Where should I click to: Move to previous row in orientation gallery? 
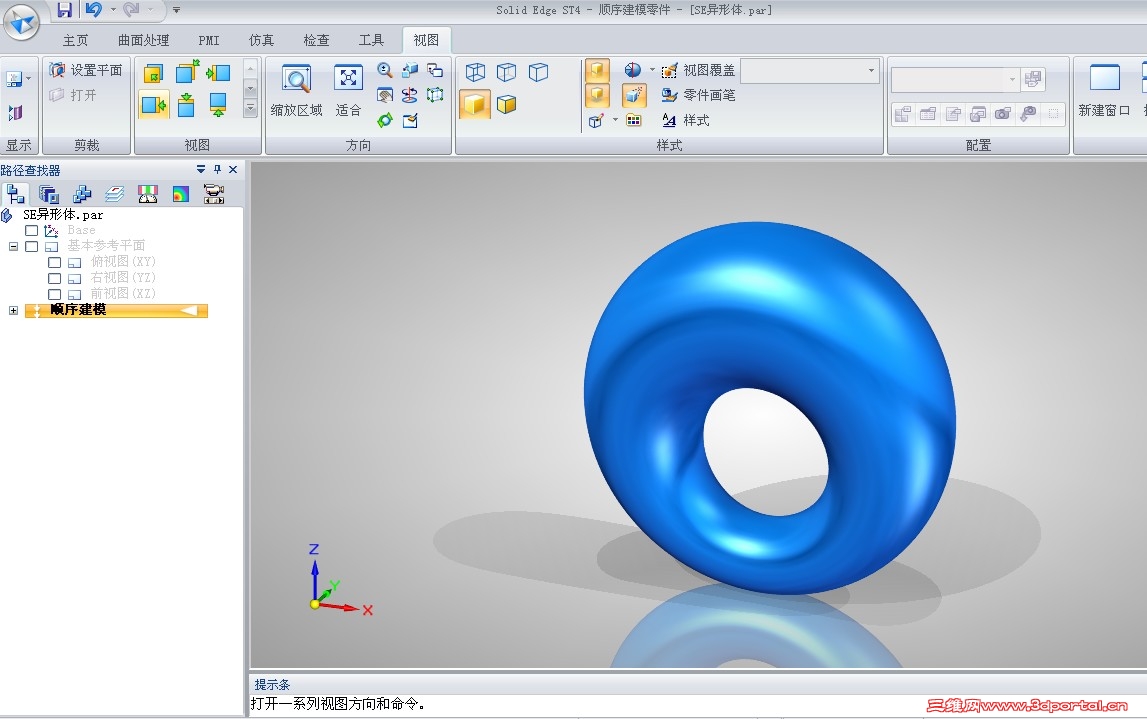pos(250,69)
